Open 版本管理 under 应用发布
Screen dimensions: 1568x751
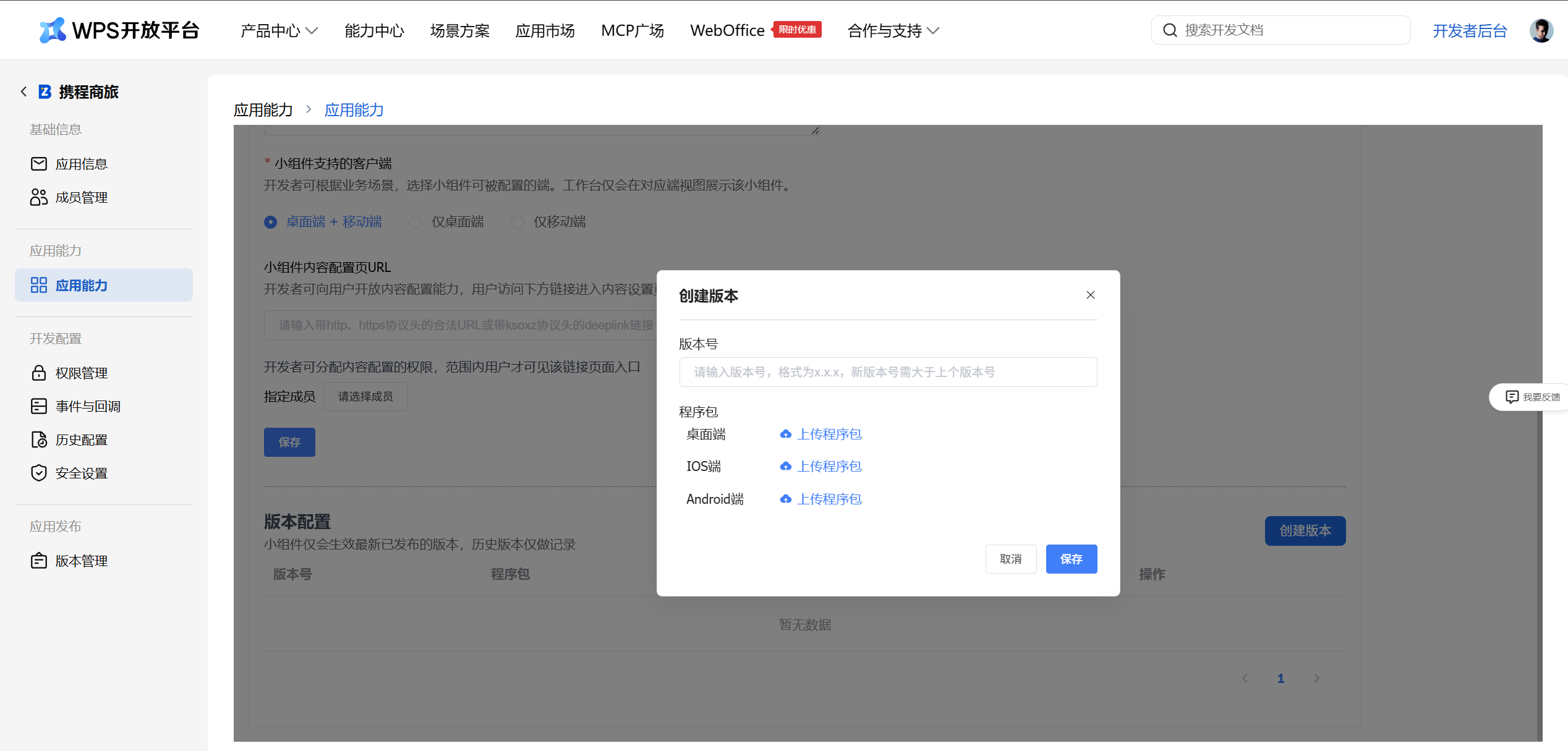tap(82, 561)
